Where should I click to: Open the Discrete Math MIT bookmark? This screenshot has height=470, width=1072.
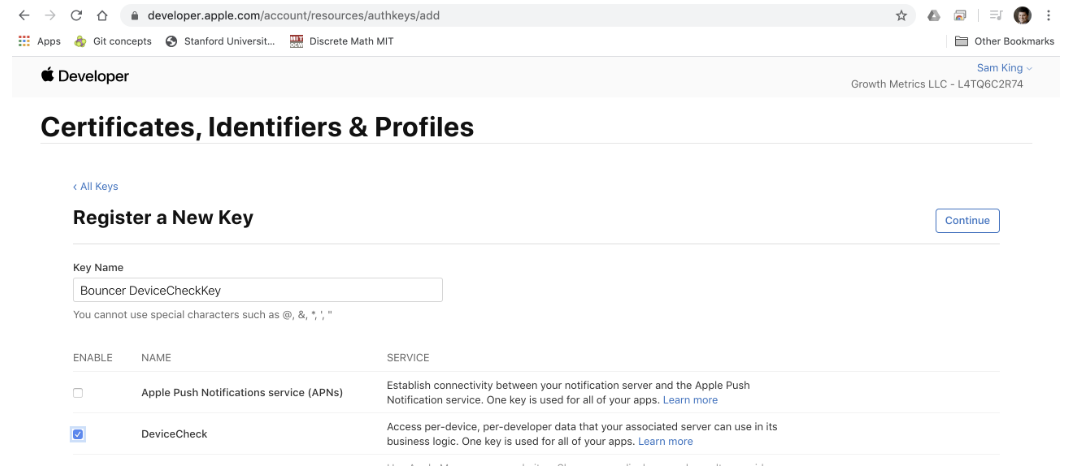pos(342,41)
